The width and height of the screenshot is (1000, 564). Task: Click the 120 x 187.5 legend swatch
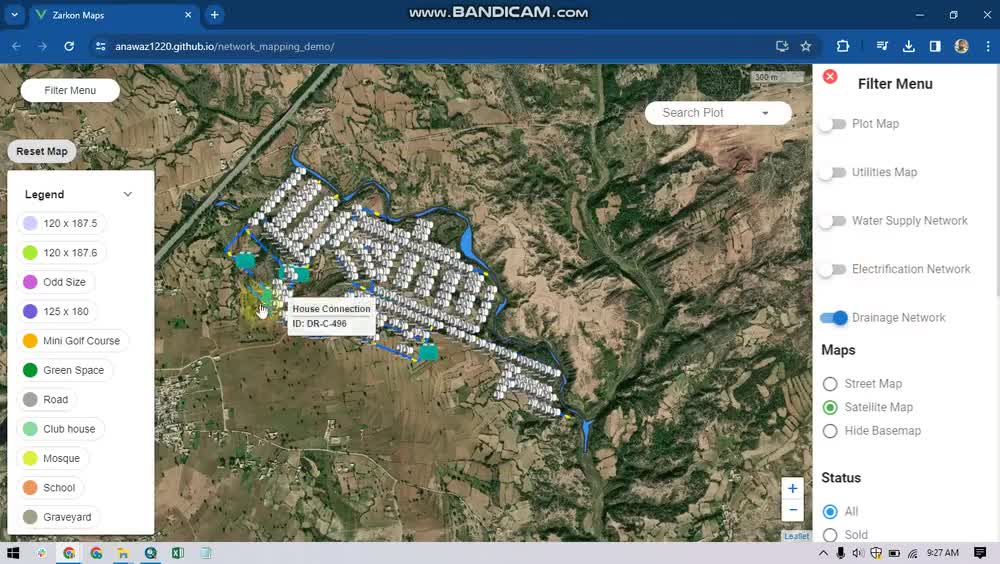click(x=30, y=223)
